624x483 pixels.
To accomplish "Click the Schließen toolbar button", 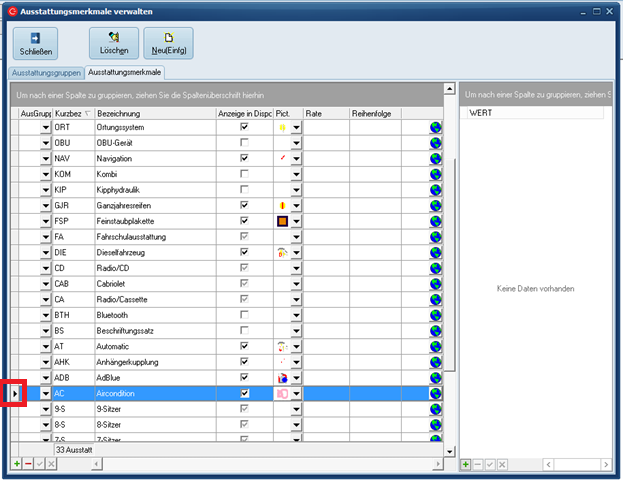I will tap(35, 43).
